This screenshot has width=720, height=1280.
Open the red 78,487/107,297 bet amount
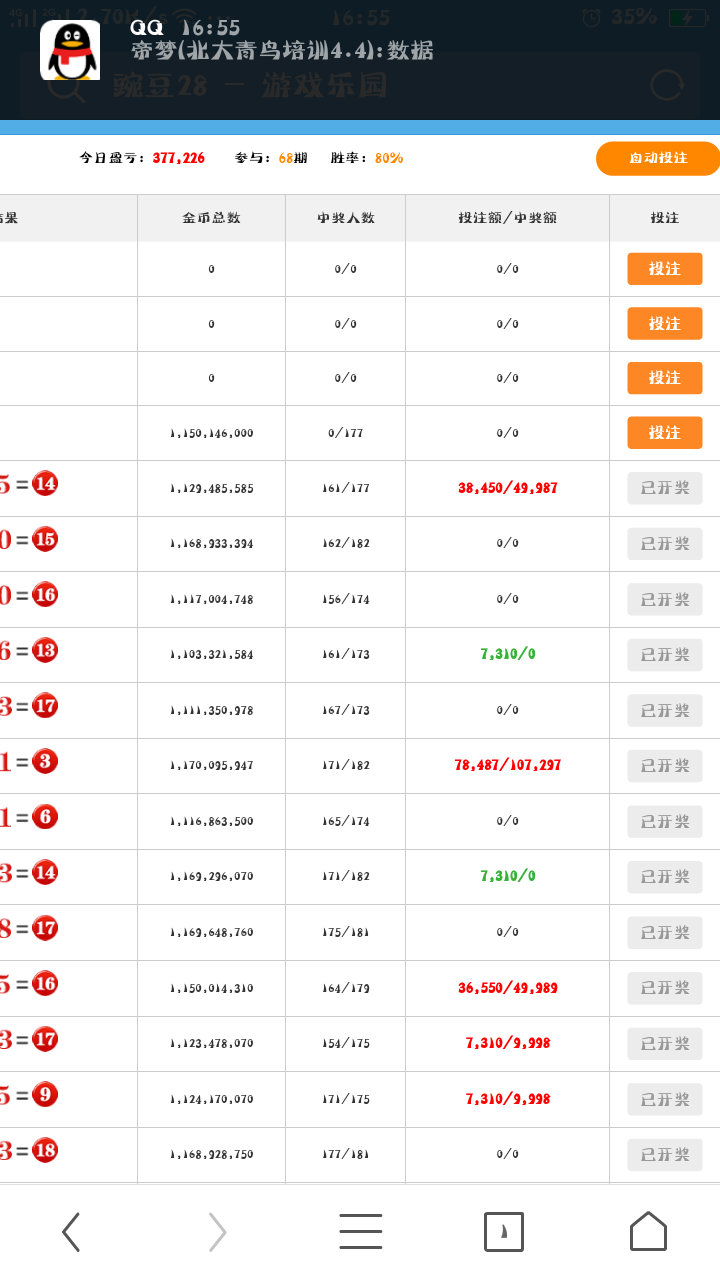click(507, 765)
